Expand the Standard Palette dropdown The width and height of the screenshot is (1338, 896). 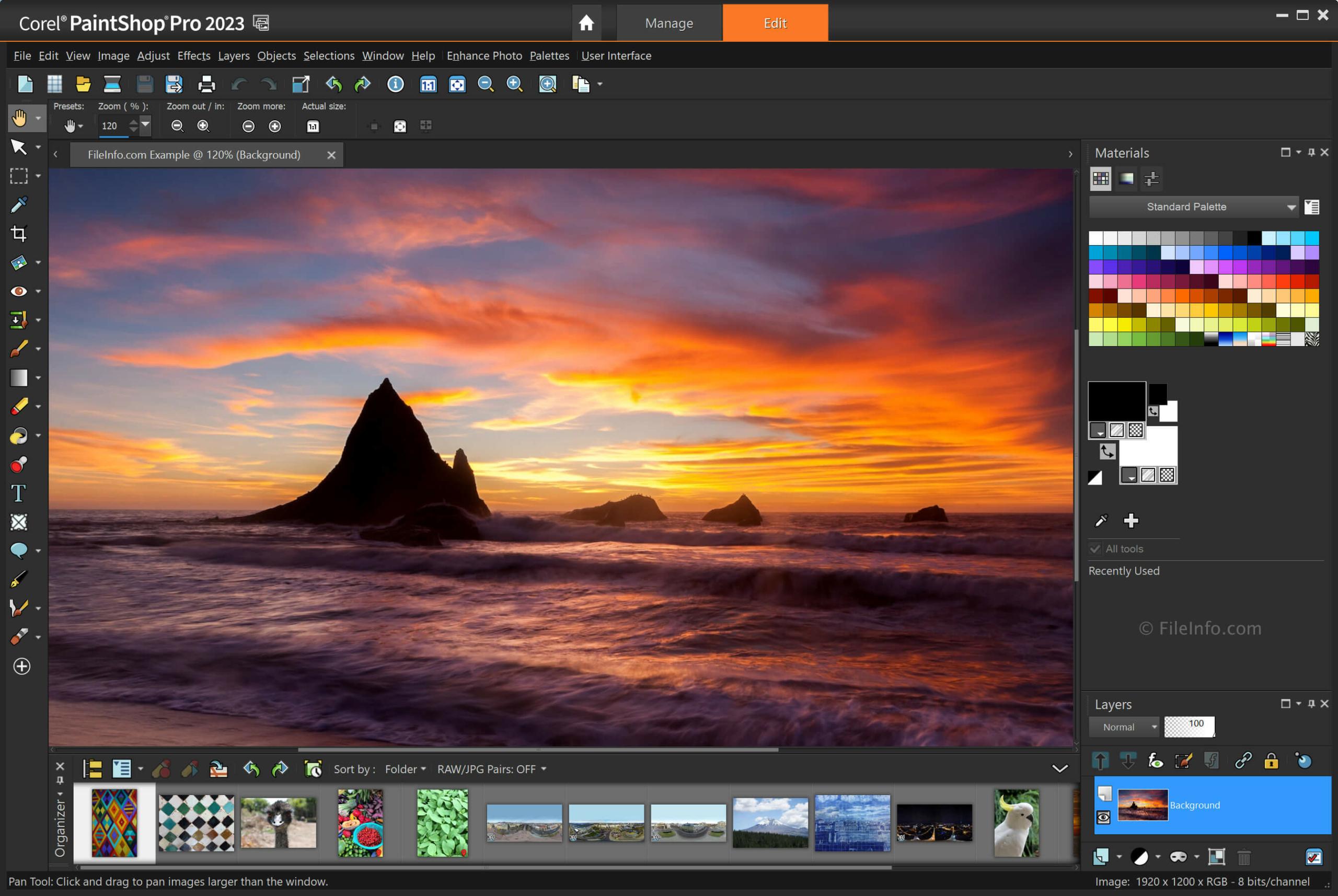(x=1292, y=206)
